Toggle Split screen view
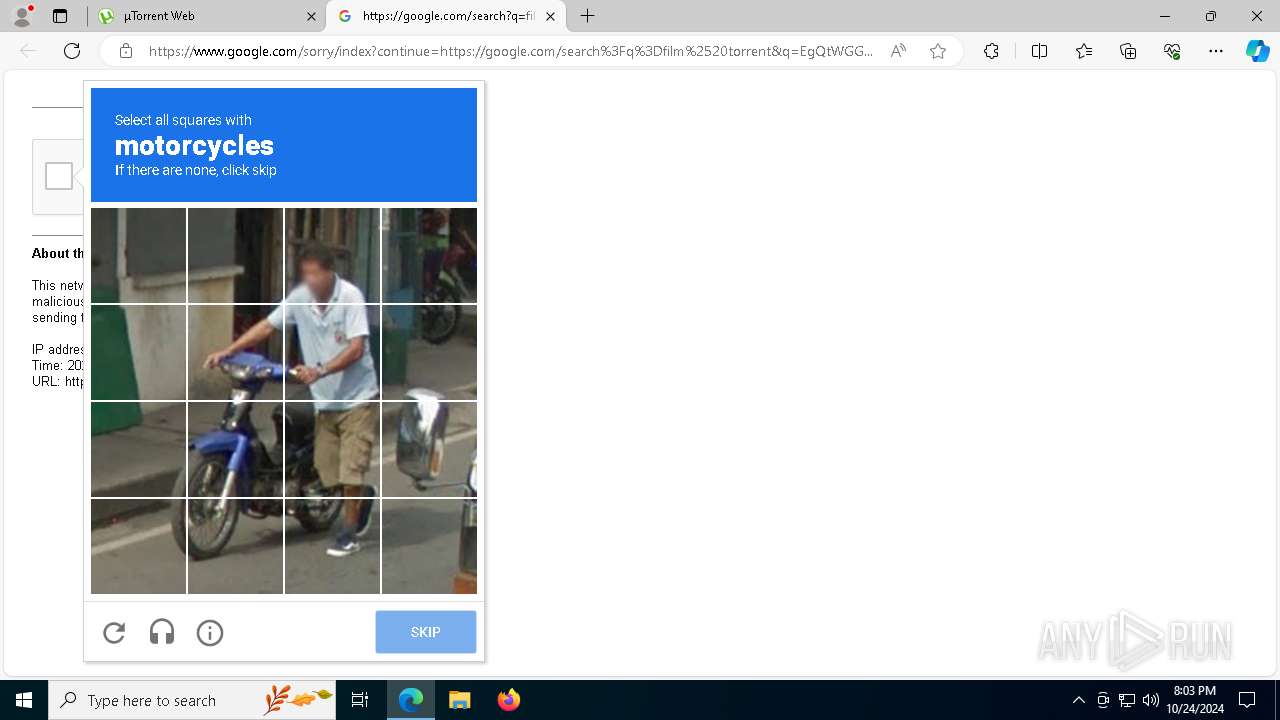1280x720 pixels. (1039, 51)
